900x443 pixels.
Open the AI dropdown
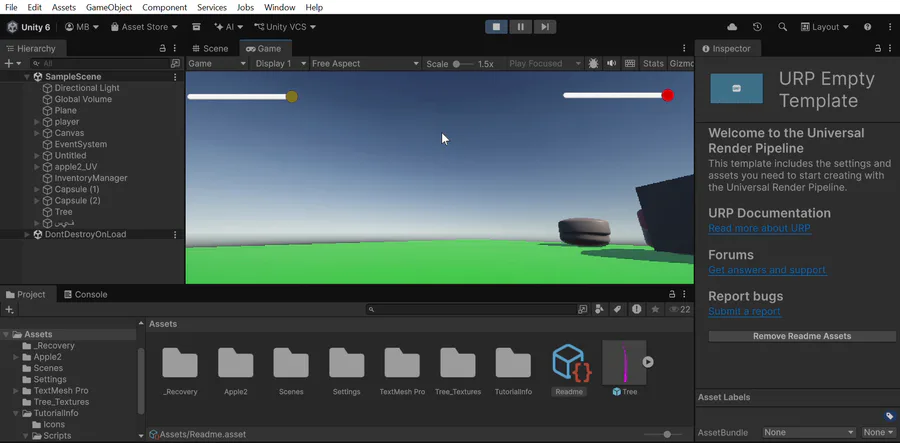click(x=228, y=27)
